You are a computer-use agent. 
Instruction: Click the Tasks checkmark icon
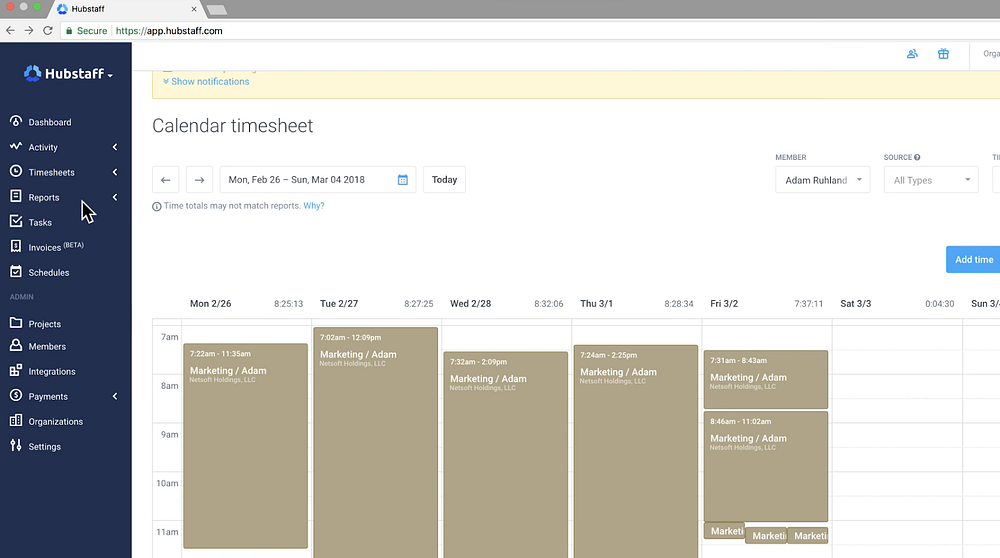click(x=16, y=221)
